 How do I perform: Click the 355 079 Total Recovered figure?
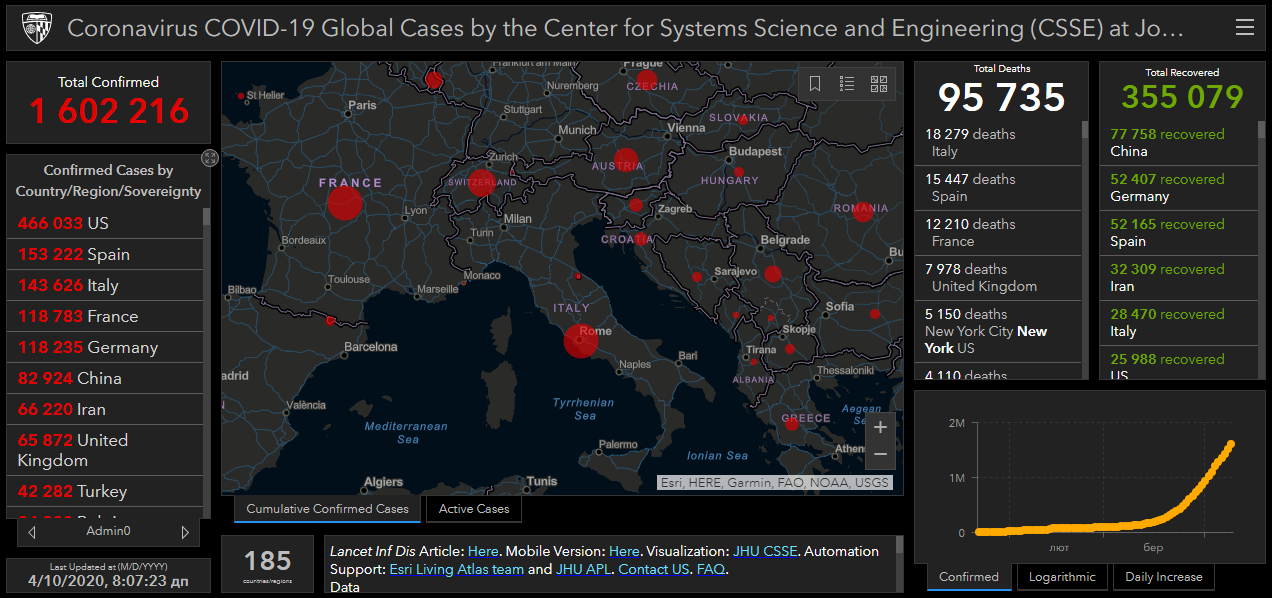1182,97
